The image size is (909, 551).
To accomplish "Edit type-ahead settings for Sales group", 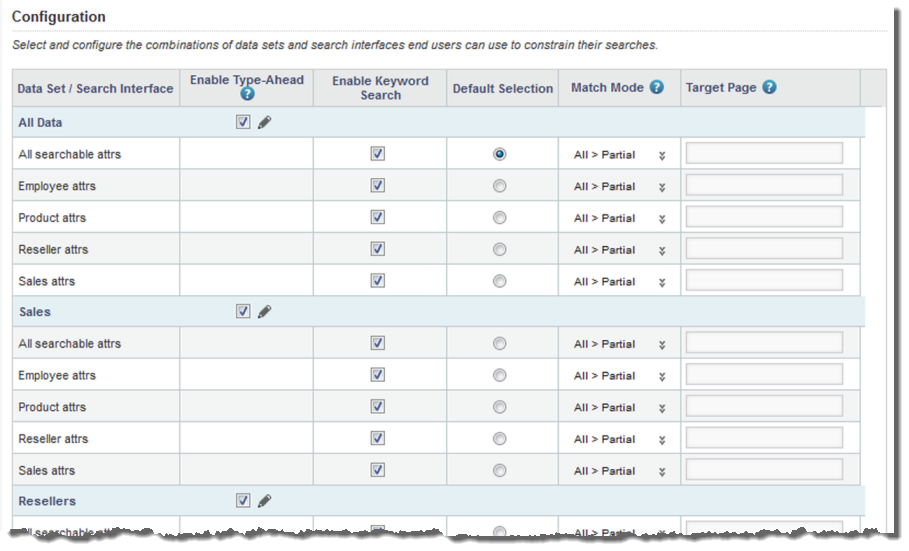I will (x=264, y=311).
